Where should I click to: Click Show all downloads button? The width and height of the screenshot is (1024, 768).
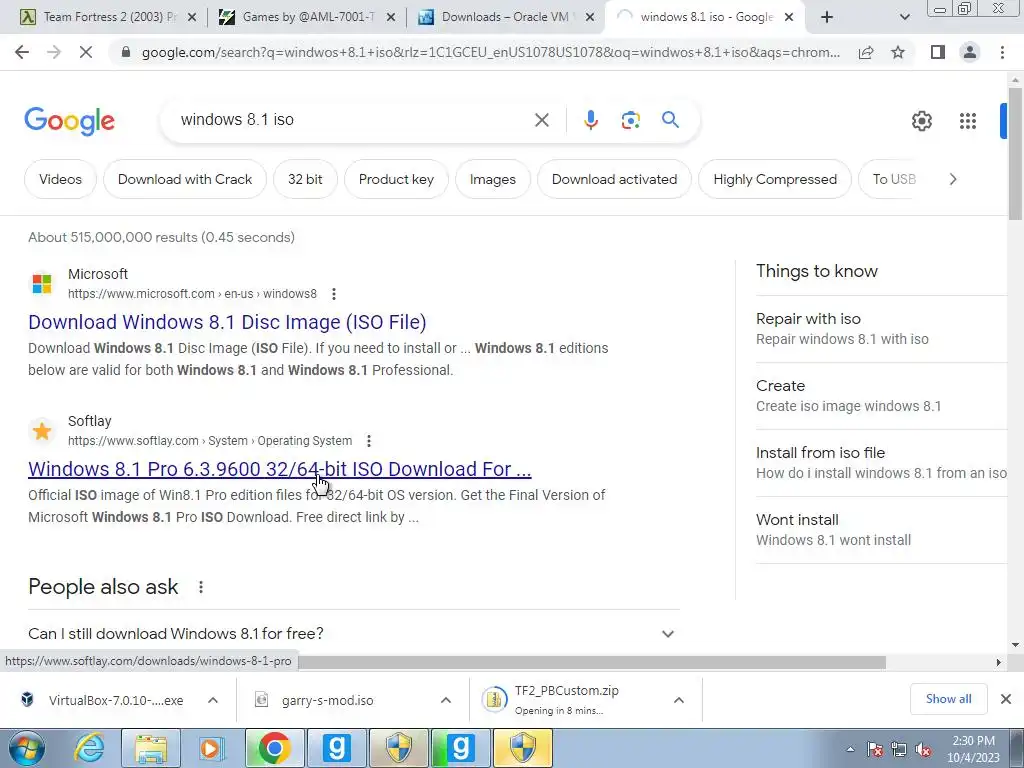(948, 699)
